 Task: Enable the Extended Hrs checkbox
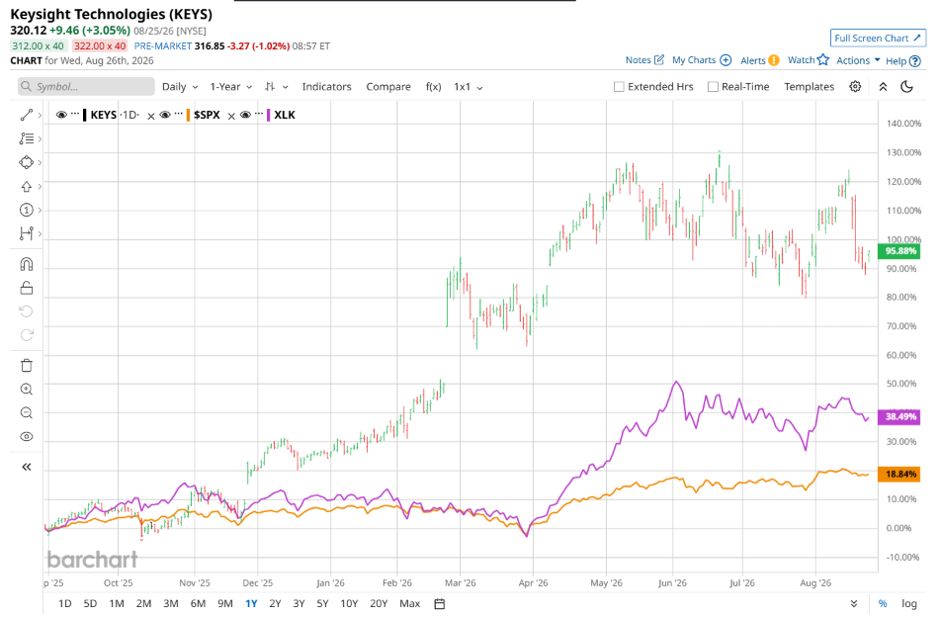click(x=619, y=87)
